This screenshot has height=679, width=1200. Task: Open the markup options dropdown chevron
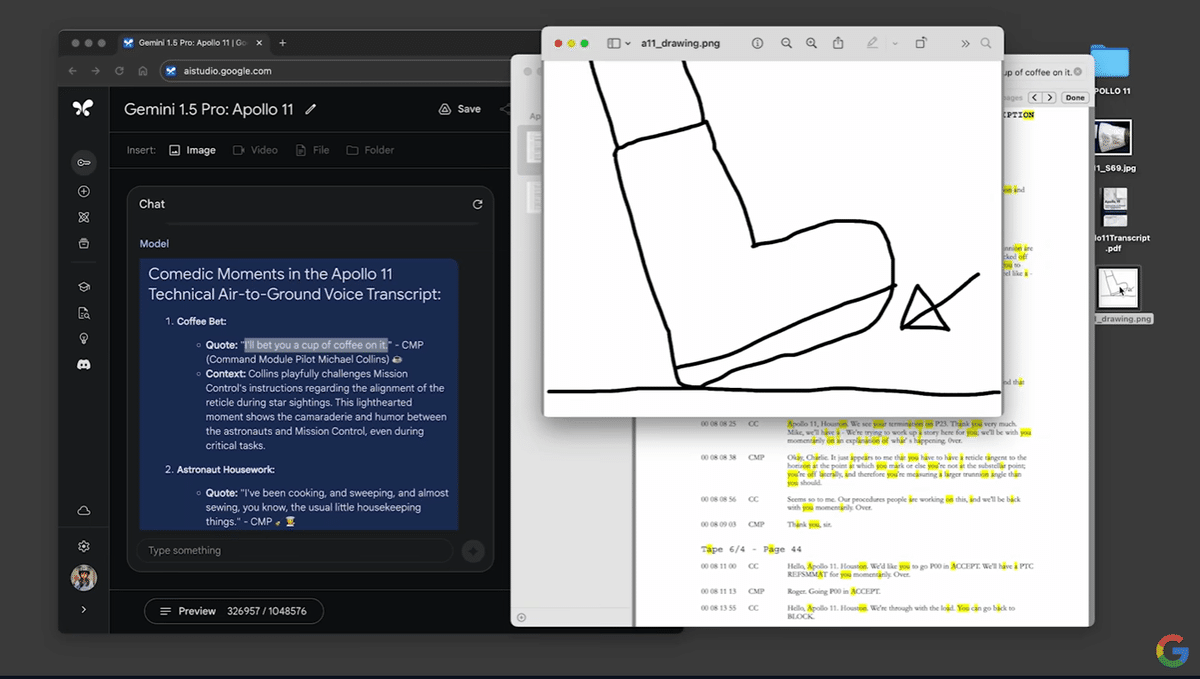(x=895, y=43)
